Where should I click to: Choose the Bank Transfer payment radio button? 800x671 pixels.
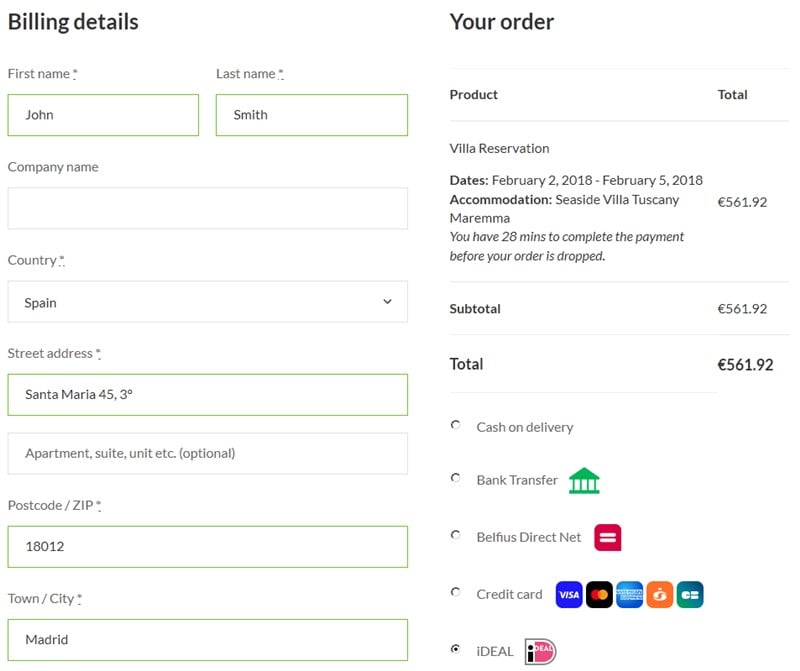[x=456, y=478]
